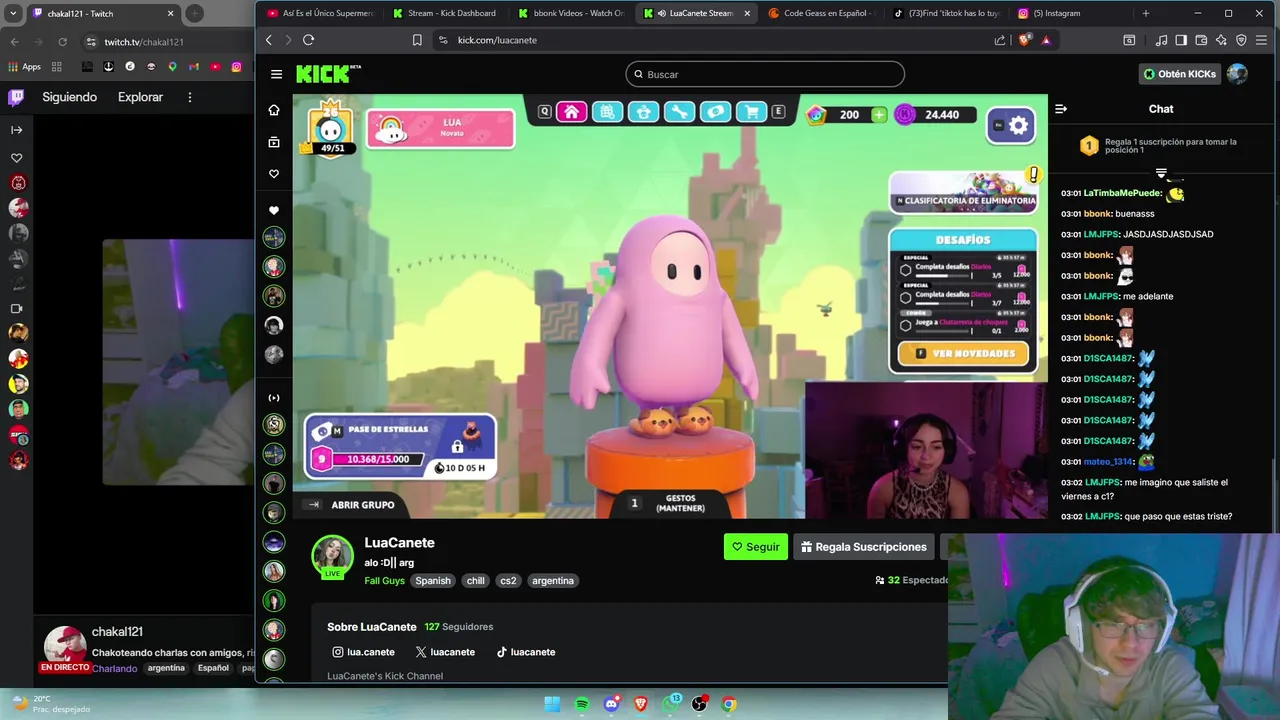Switch to bbonk Videos tab
This screenshot has width=1280, height=720.
[570, 13]
